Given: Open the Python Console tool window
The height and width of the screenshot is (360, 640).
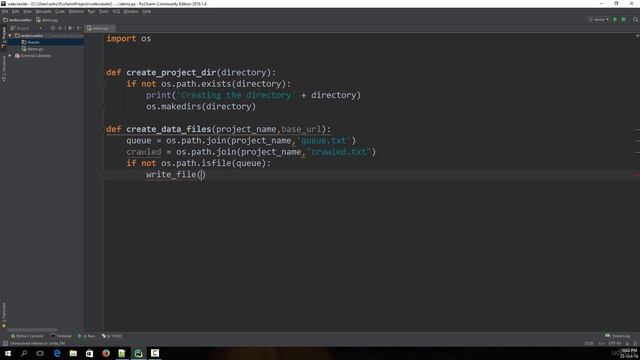Looking at the screenshot, I should (27, 336).
